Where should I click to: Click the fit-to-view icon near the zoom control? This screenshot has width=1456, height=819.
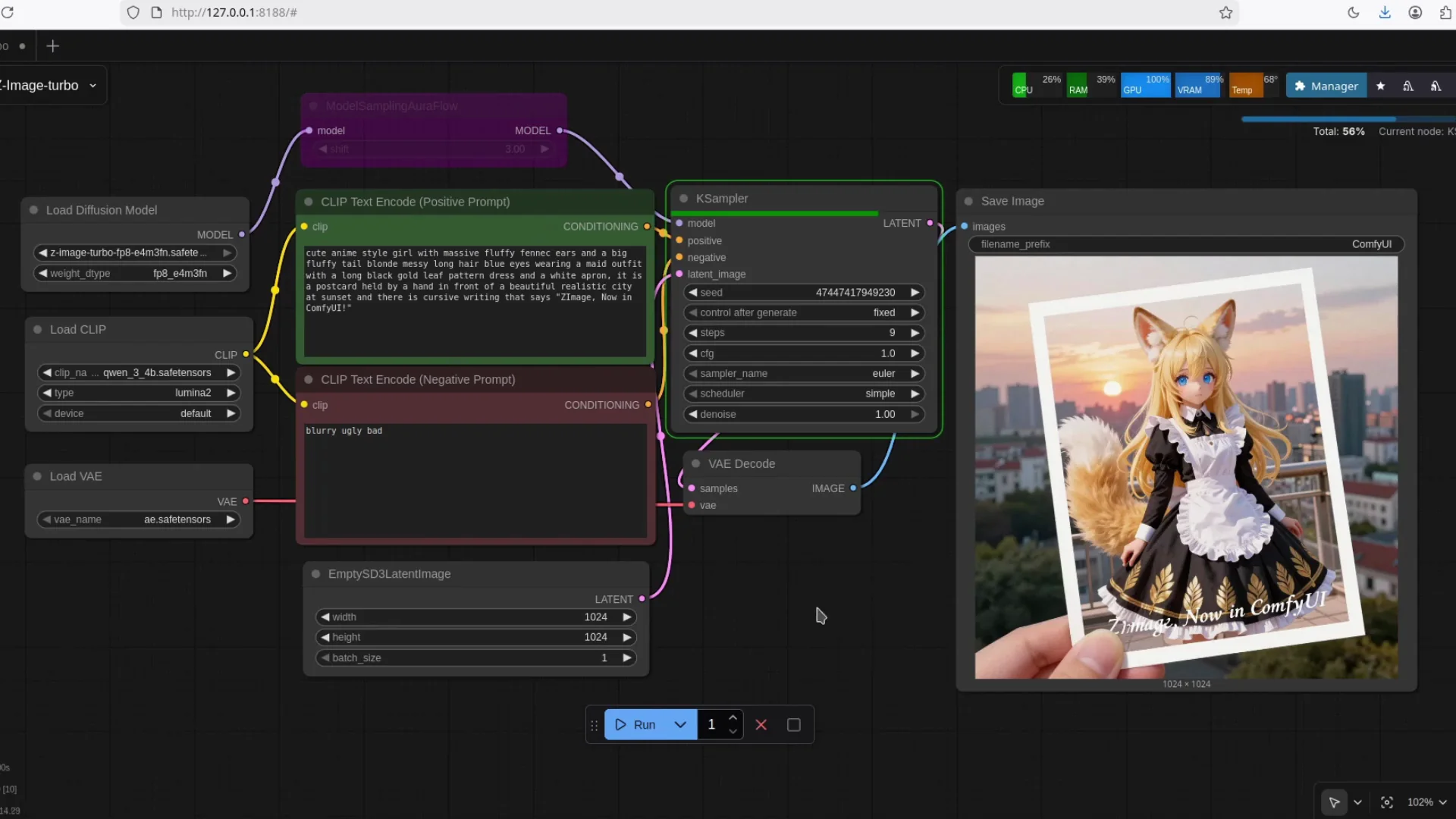coord(1387,802)
